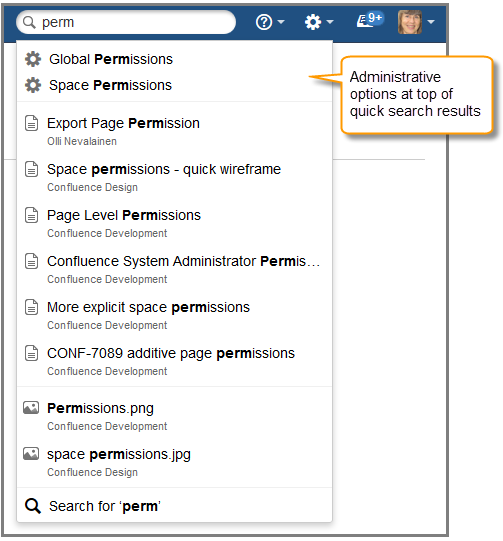Expand the help menu dropdown arrow

(x=281, y=22)
